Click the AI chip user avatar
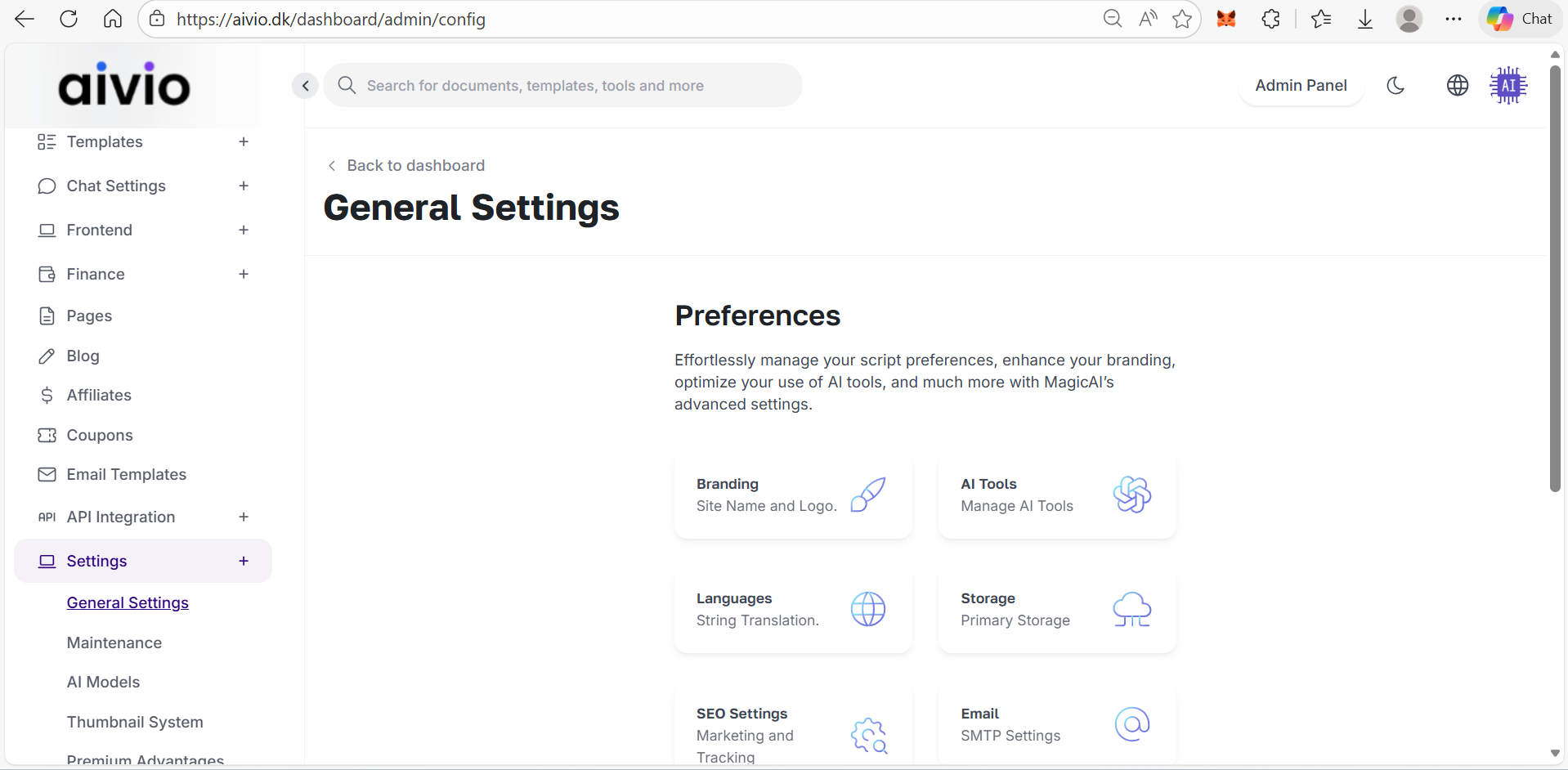Image resolution: width=1568 pixels, height=770 pixels. tap(1508, 85)
